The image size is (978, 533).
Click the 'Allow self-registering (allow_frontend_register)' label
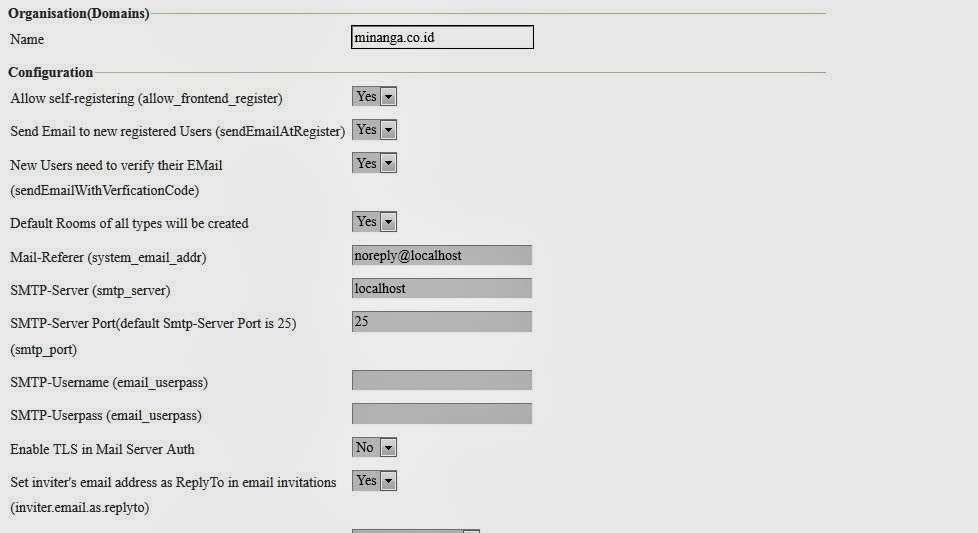[x=146, y=98]
